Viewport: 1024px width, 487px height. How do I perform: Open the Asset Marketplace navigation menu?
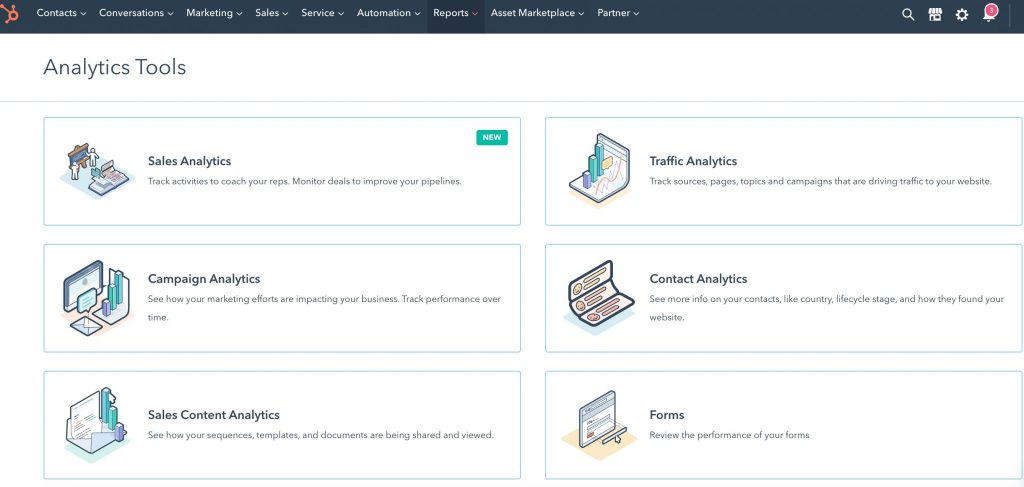point(537,13)
